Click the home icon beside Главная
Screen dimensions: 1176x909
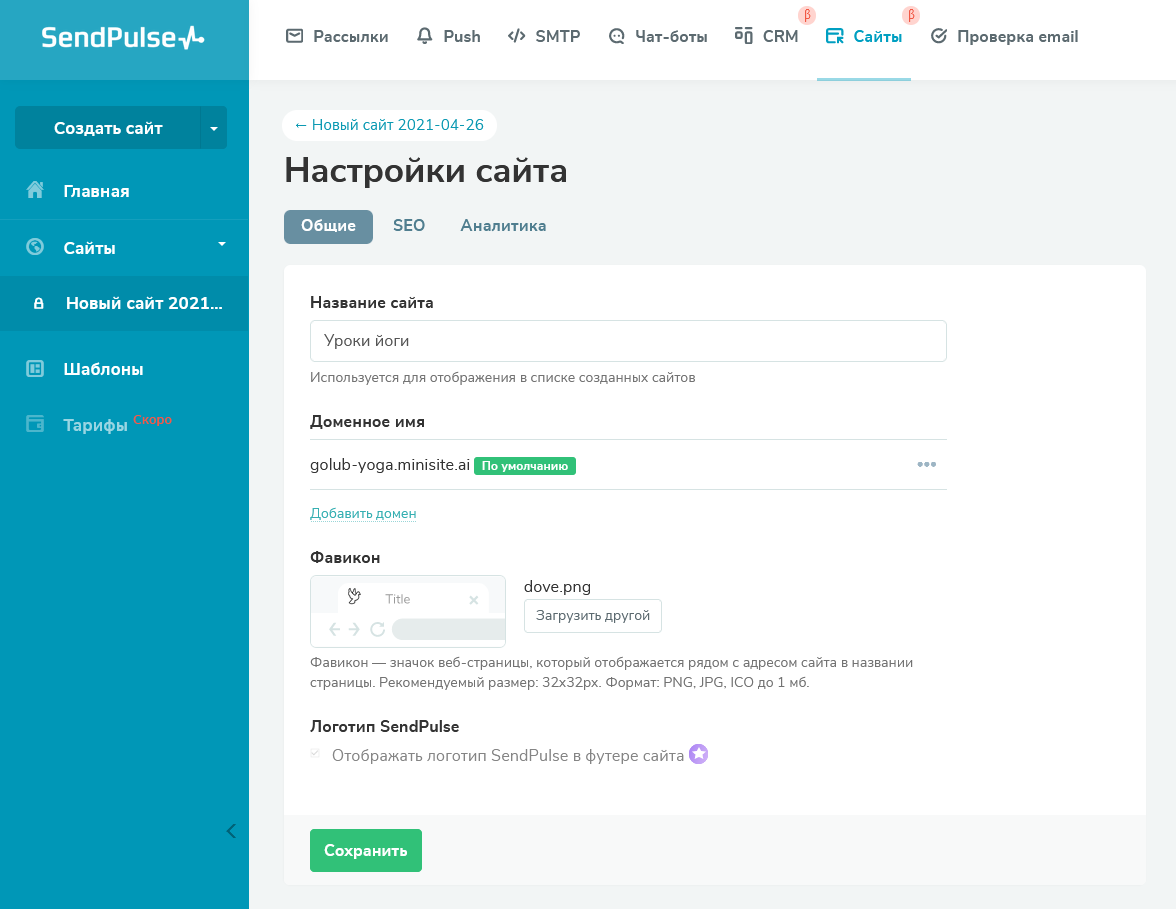click(x=35, y=190)
